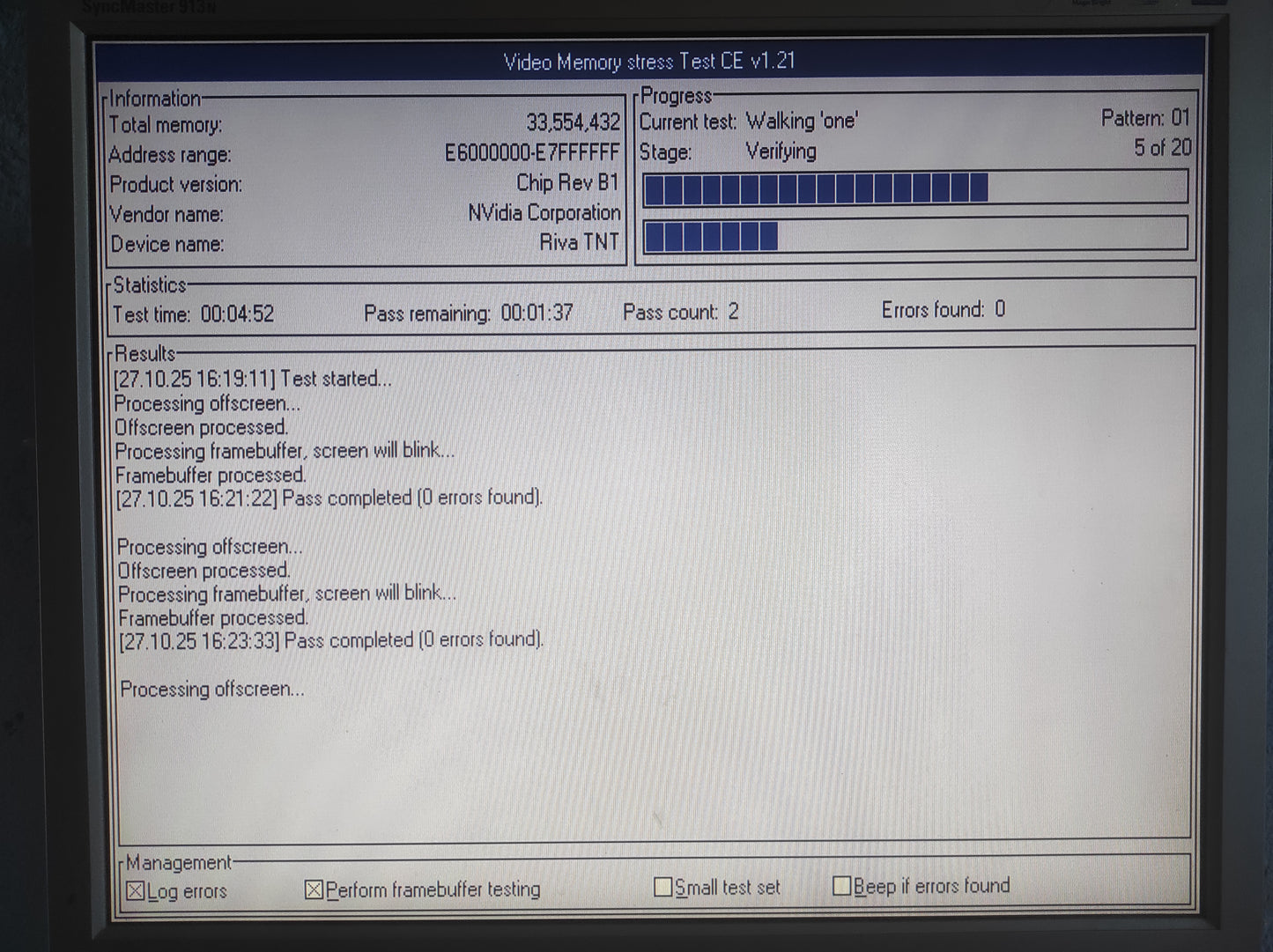Image resolution: width=1273 pixels, height=952 pixels.
Task: Click the Riva TNT device name
Action: (579, 242)
